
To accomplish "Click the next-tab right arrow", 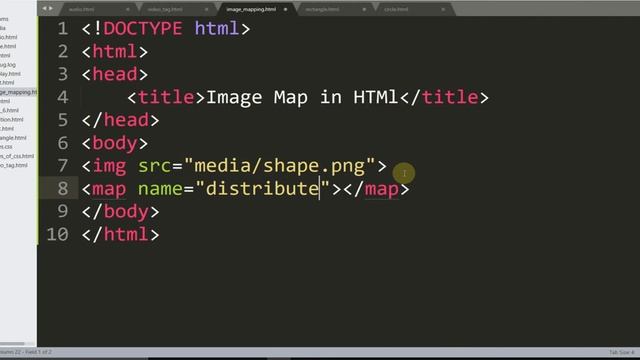I will click(x=51, y=9).
